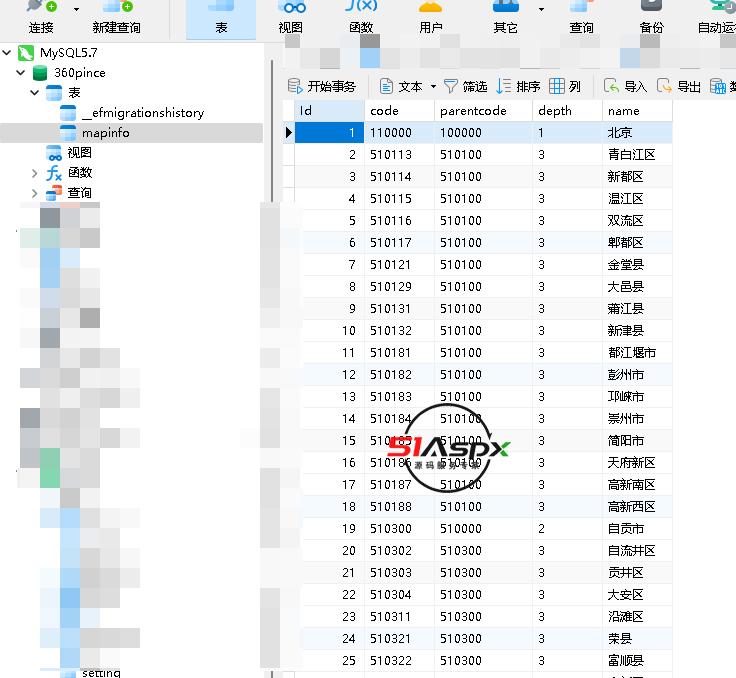Viewport: 736px width, 678px height.
Task: Click the 备份 (Backup) toolbar icon
Action: [x=651, y=17]
